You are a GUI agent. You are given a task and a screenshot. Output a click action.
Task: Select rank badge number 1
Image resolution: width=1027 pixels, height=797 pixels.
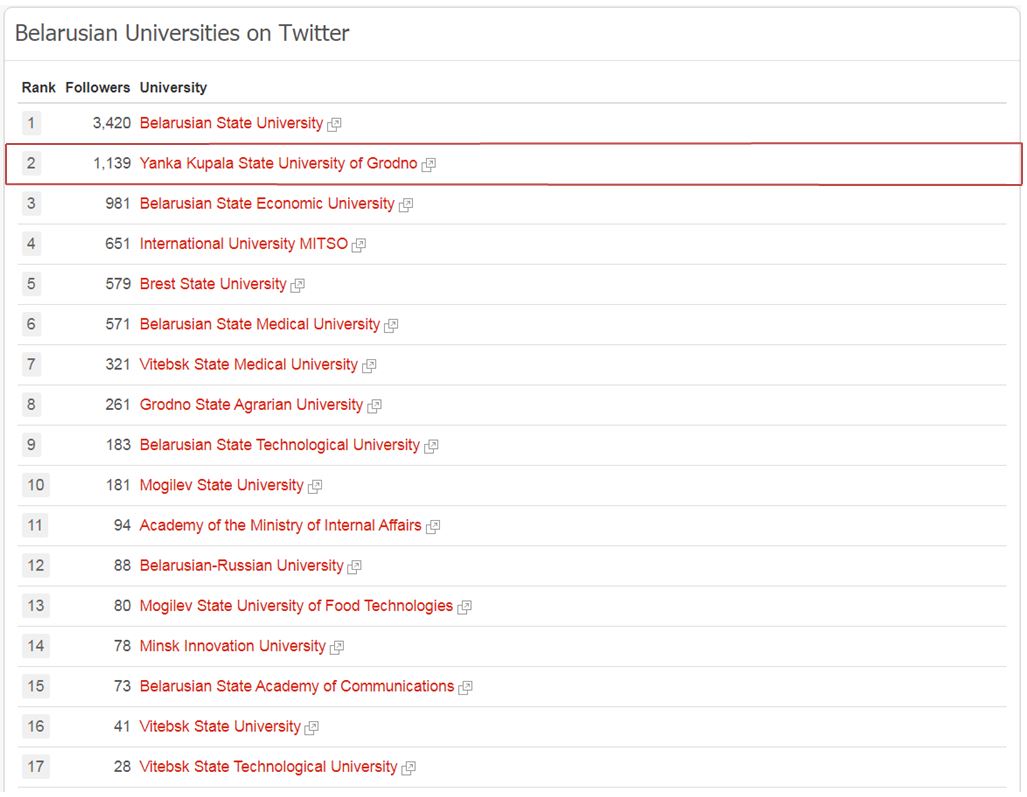point(31,123)
